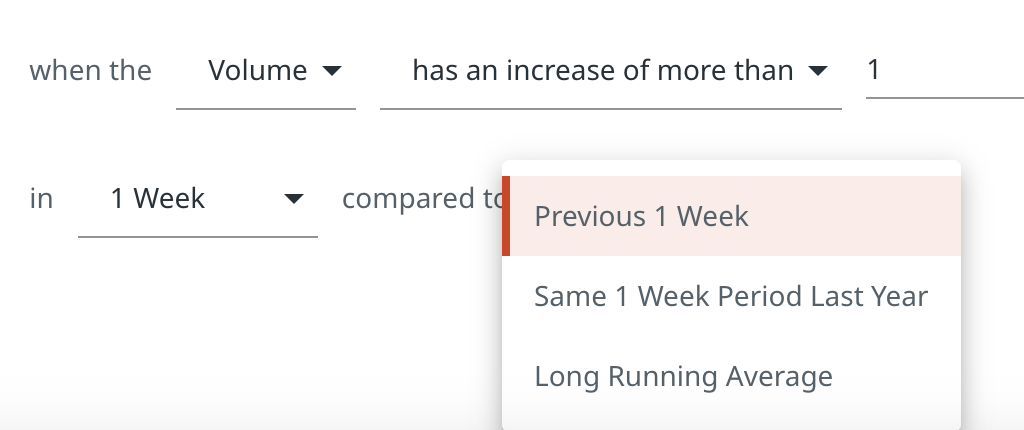Click the underline of the threshold number field
This screenshot has width=1024, height=430.
[x=944, y=98]
